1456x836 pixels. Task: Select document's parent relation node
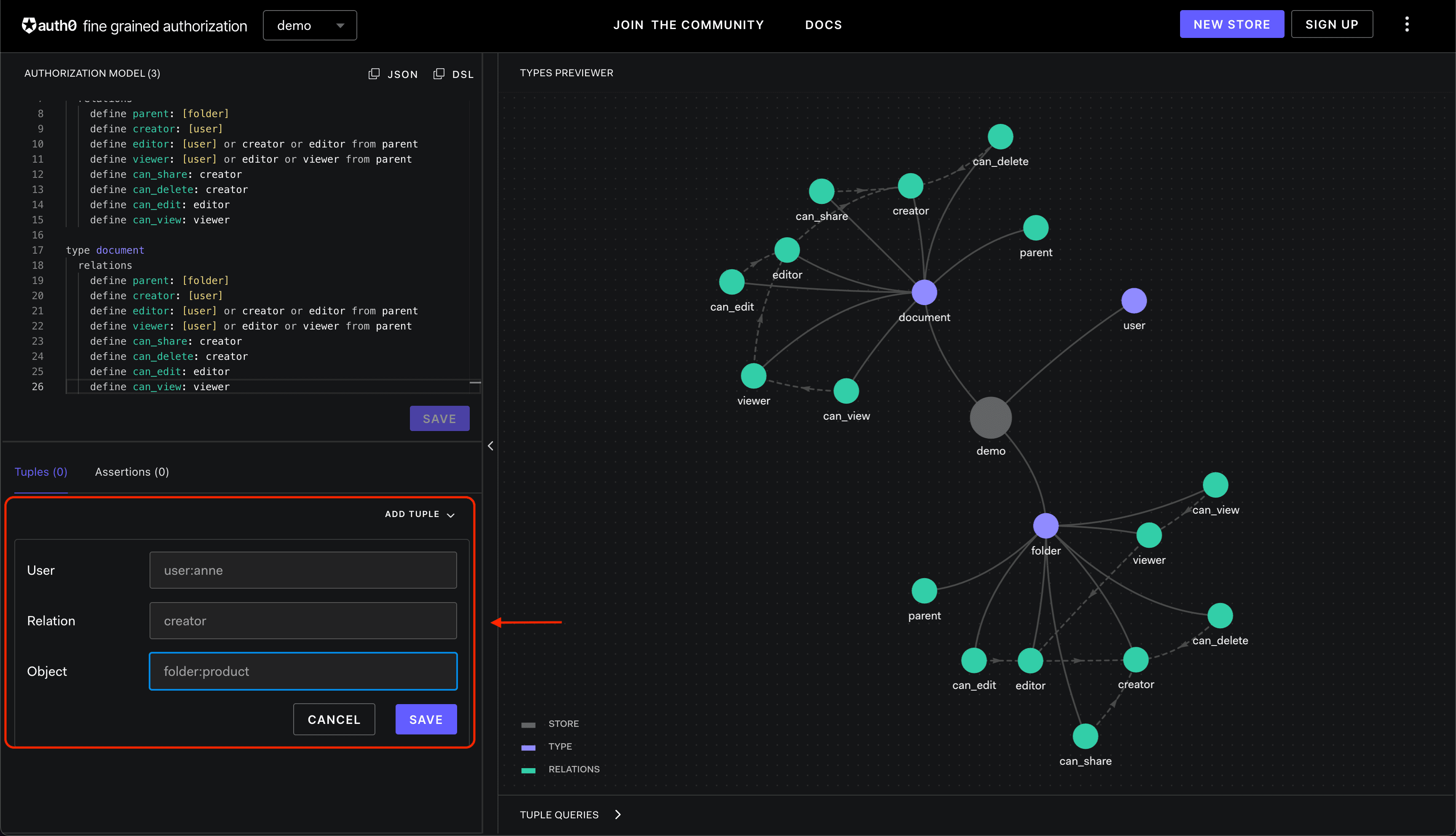pos(1036,228)
